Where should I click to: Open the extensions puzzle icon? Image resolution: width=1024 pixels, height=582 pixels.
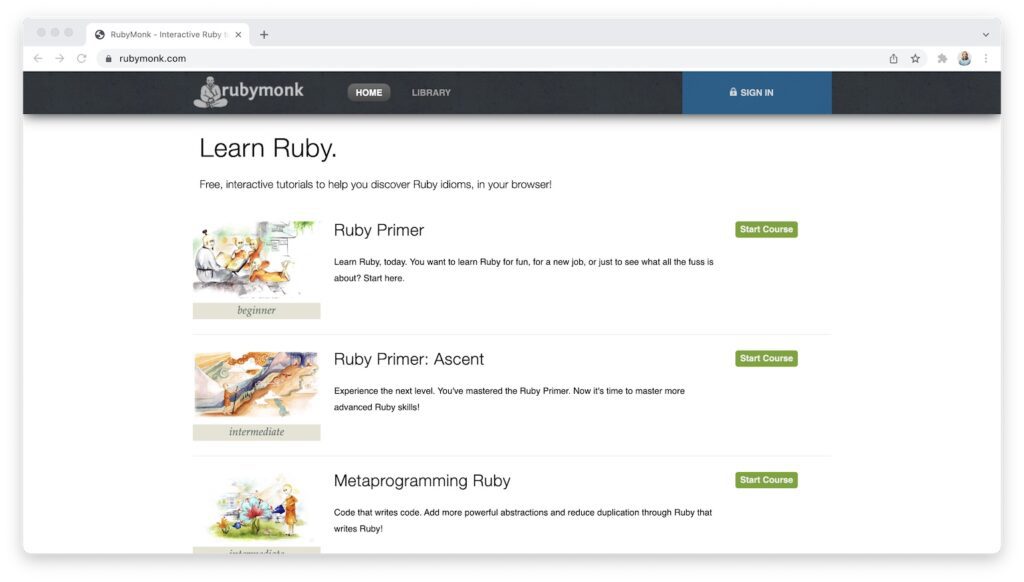point(942,58)
